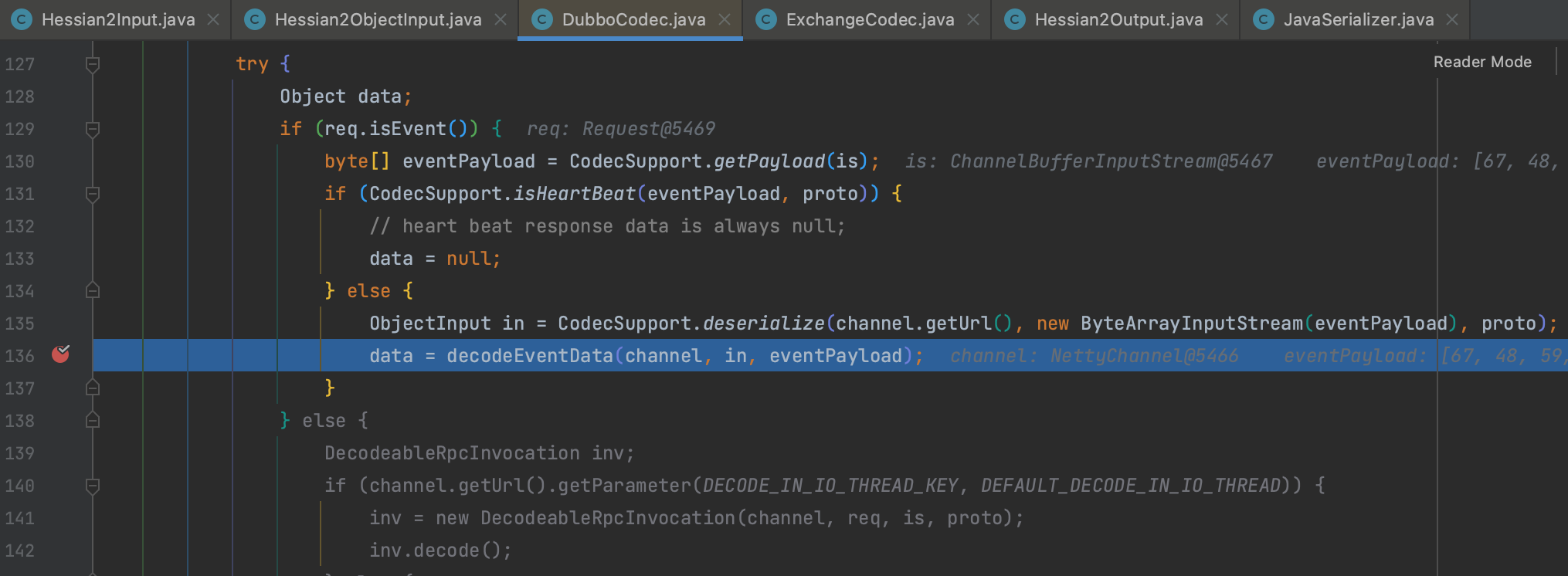
Task: Click the inline hint req: Request@5469
Action: pos(621,129)
